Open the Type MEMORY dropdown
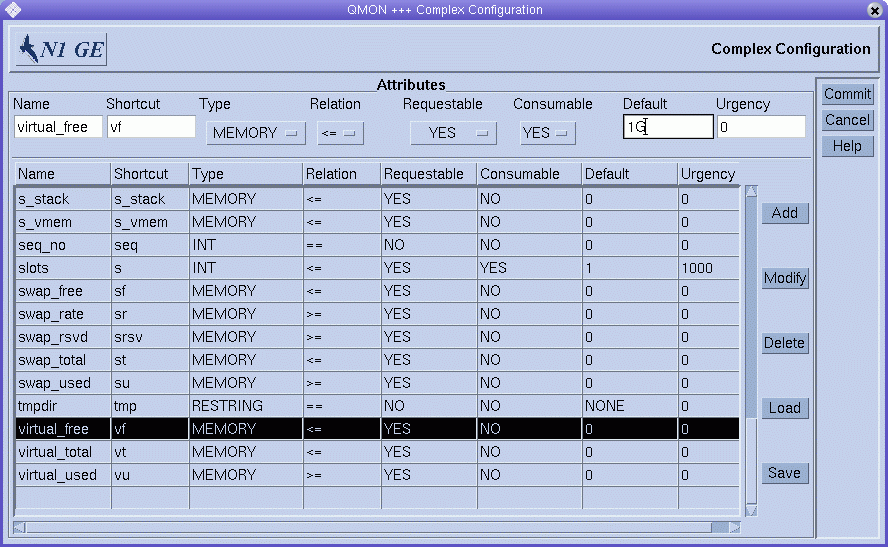888x547 pixels. pos(255,133)
